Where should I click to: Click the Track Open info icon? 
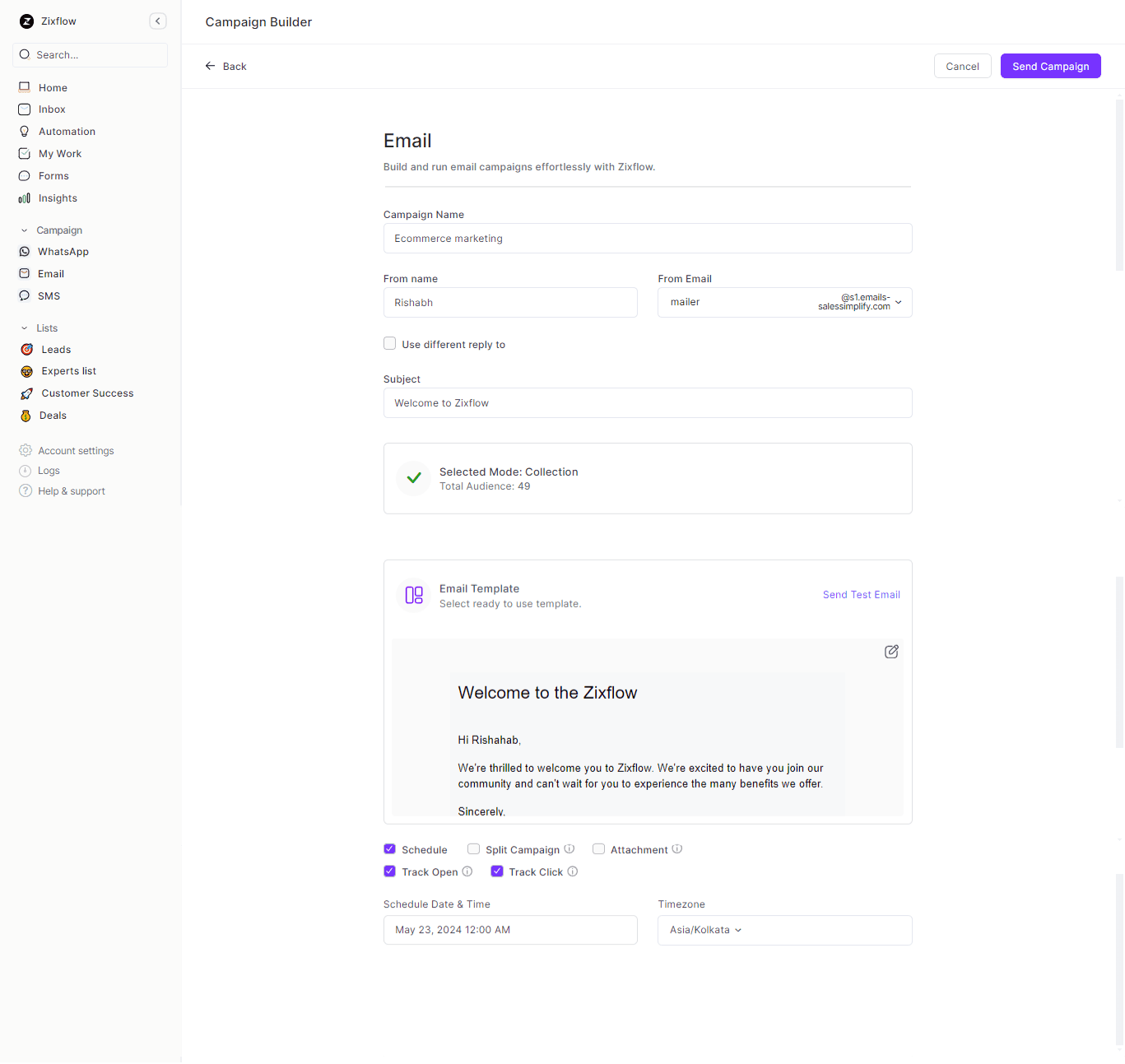(467, 871)
